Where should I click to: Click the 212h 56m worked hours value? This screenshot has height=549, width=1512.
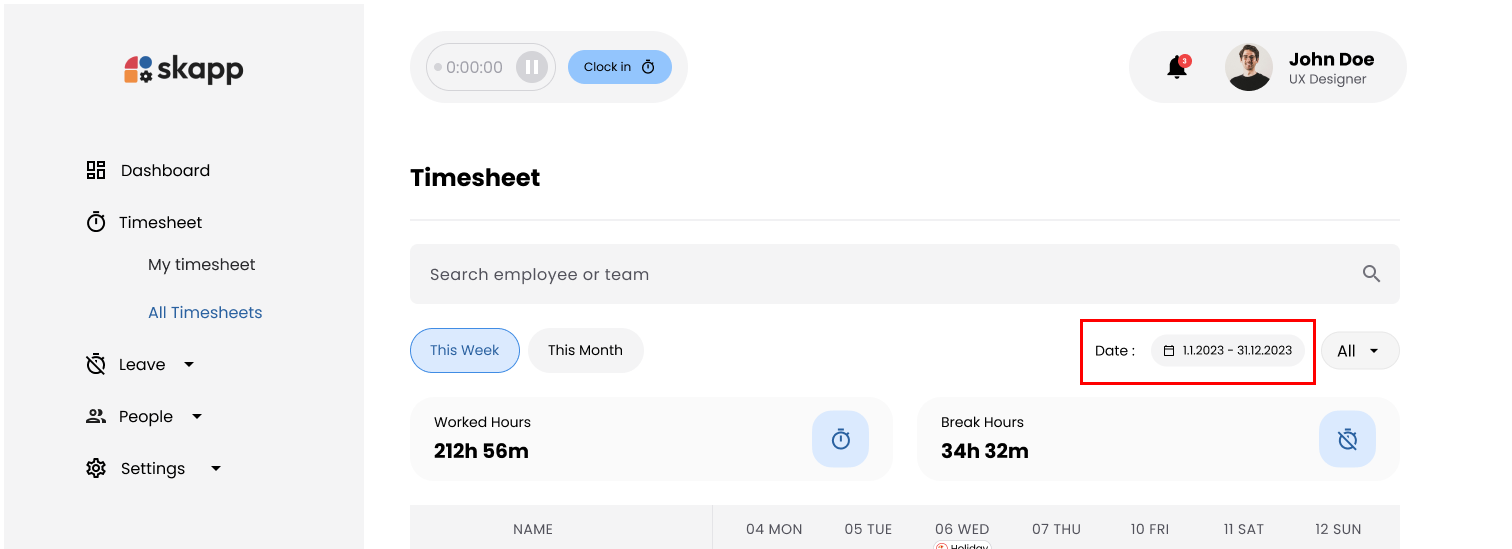[x=481, y=451]
